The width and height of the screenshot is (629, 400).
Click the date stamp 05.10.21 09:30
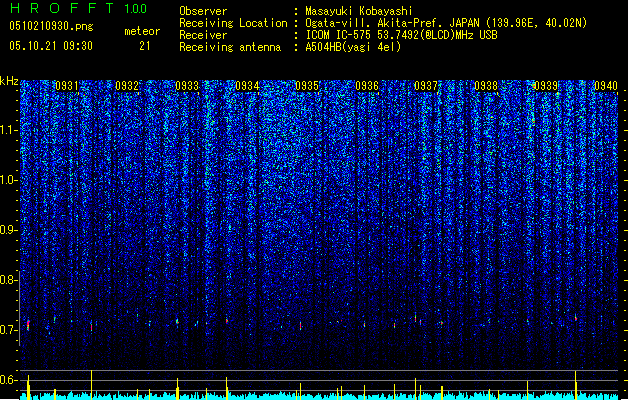pyautogui.click(x=51, y=46)
